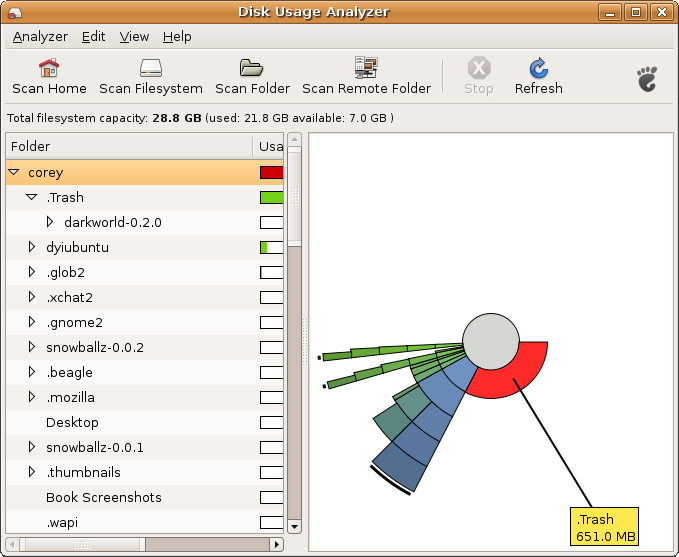Viewport: 679px width, 557px height.
Task: Click the Scan Remote Folder icon
Action: pos(366,69)
